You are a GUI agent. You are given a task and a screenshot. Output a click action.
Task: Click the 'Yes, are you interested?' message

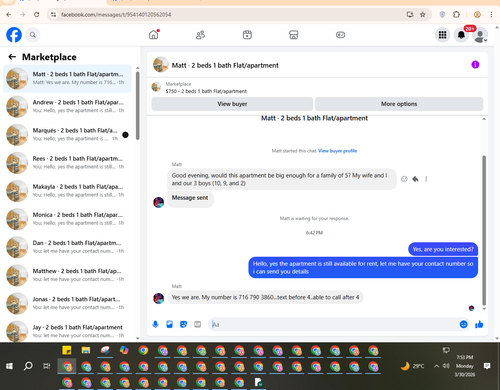coord(443,249)
